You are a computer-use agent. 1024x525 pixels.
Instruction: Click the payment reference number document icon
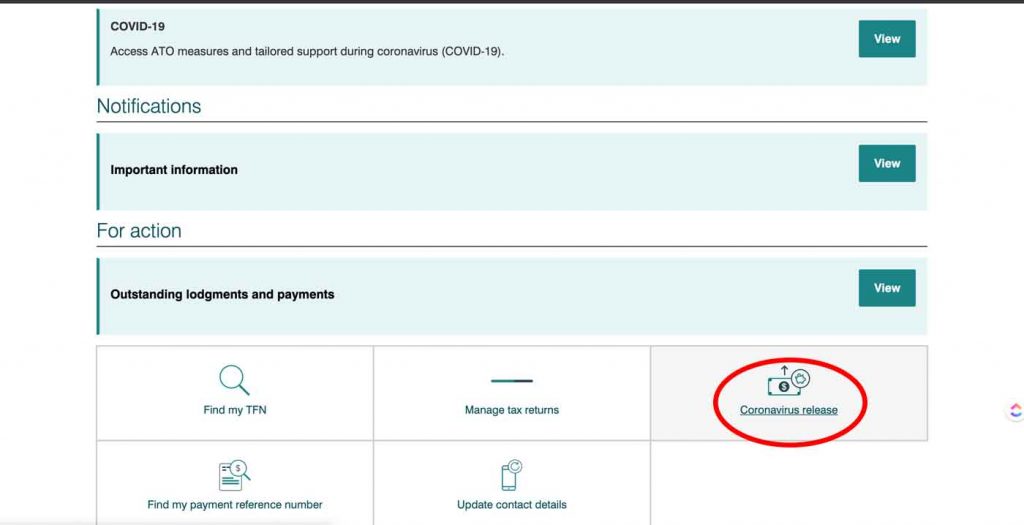coord(234,475)
